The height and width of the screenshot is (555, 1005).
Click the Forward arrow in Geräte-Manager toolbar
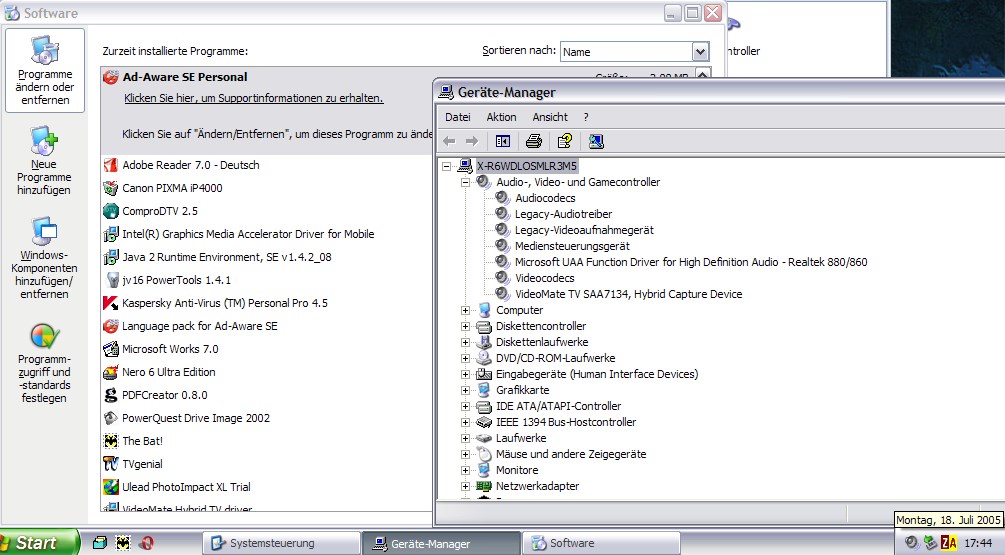point(472,141)
